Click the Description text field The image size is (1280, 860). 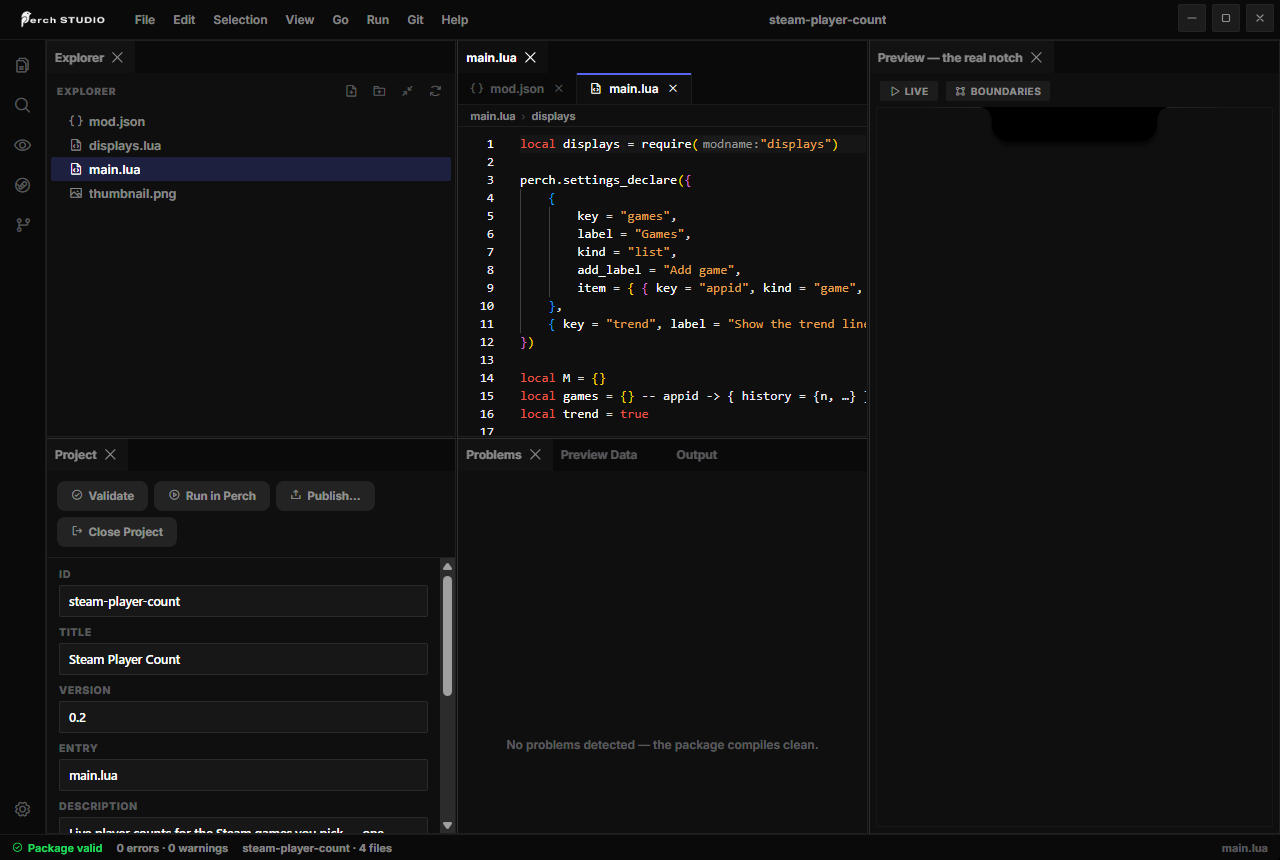[x=243, y=826]
